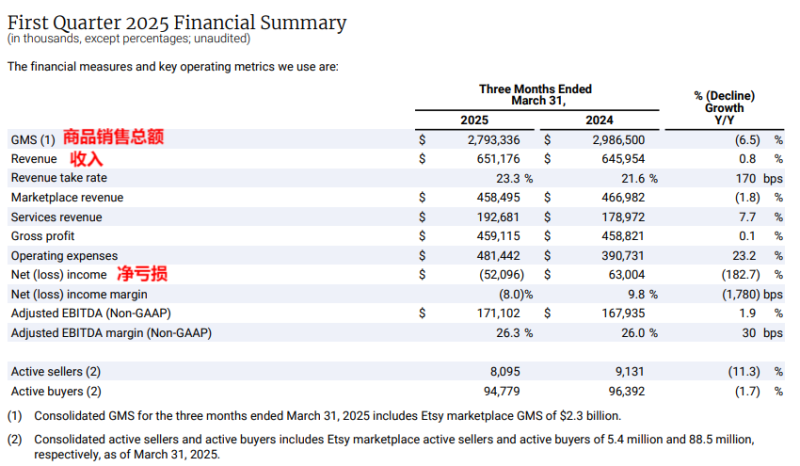The width and height of the screenshot is (800, 466).
Task: Select the 2024 Revenue value 645,954
Action: click(x=629, y=159)
